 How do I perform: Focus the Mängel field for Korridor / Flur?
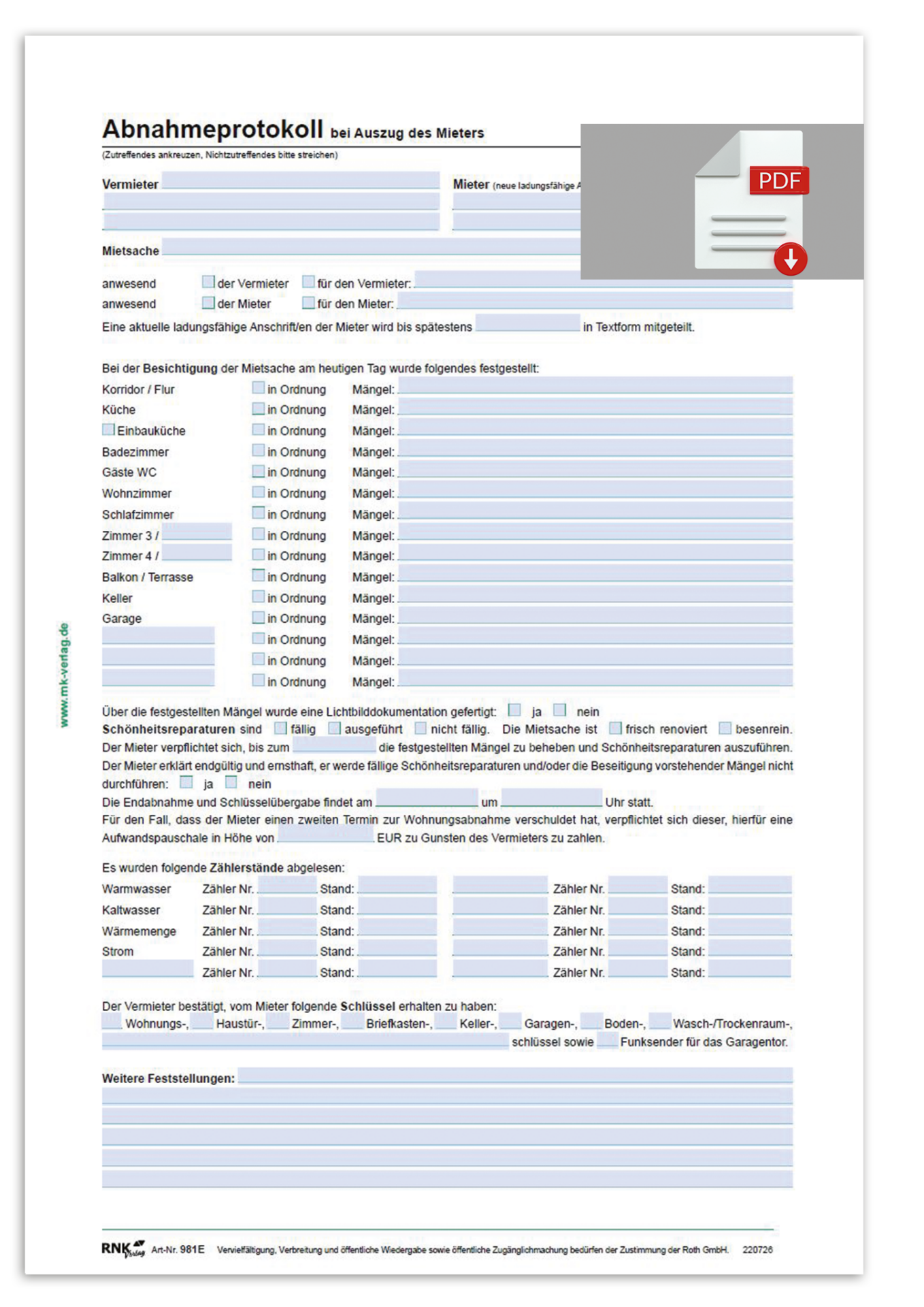(595, 386)
